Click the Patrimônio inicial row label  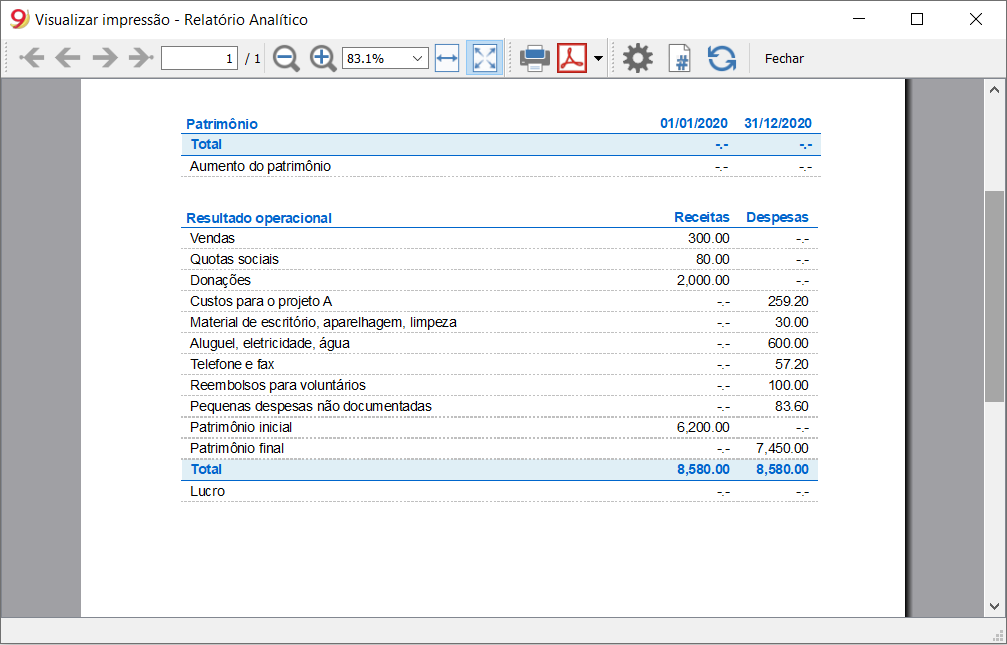(x=241, y=427)
